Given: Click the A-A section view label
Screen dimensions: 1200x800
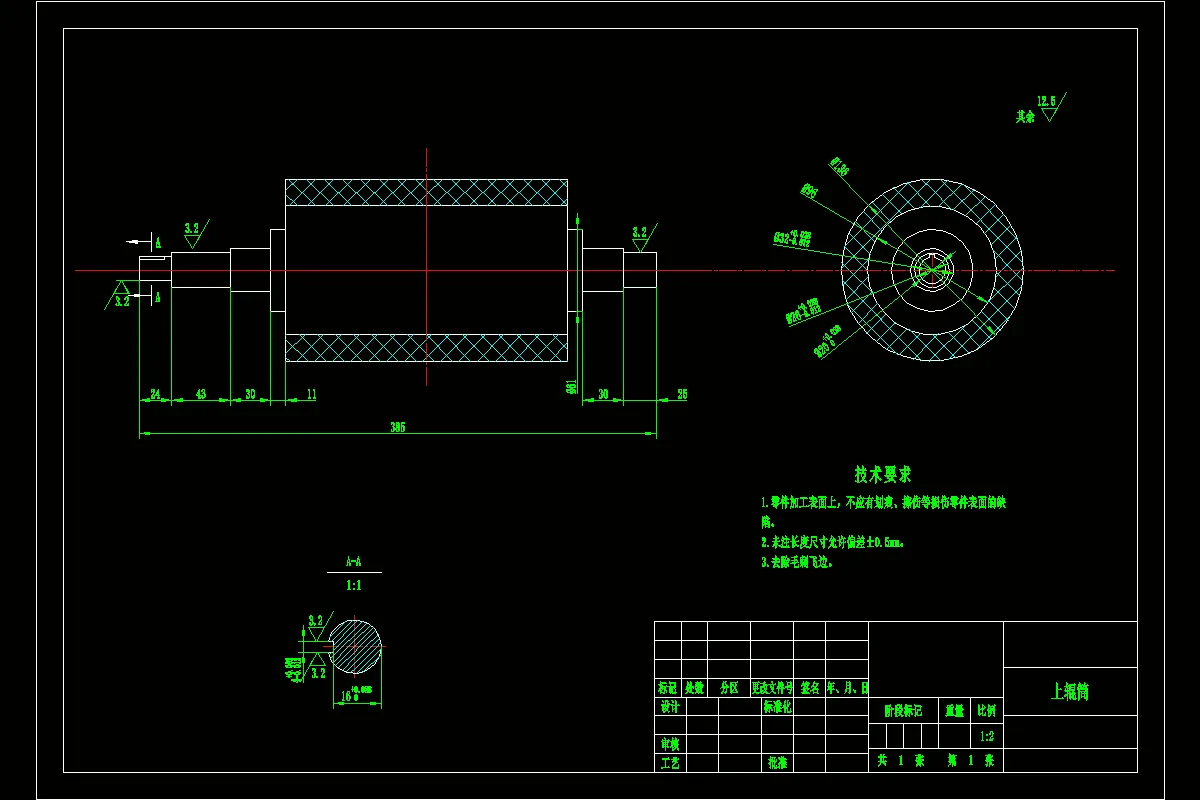Looking at the screenshot, I should pyautogui.click(x=354, y=562).
